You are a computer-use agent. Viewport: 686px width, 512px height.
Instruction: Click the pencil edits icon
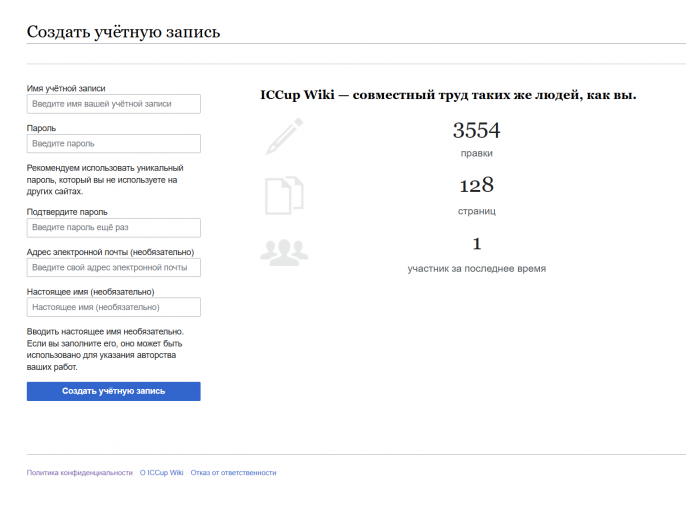(x=284, y=136)
